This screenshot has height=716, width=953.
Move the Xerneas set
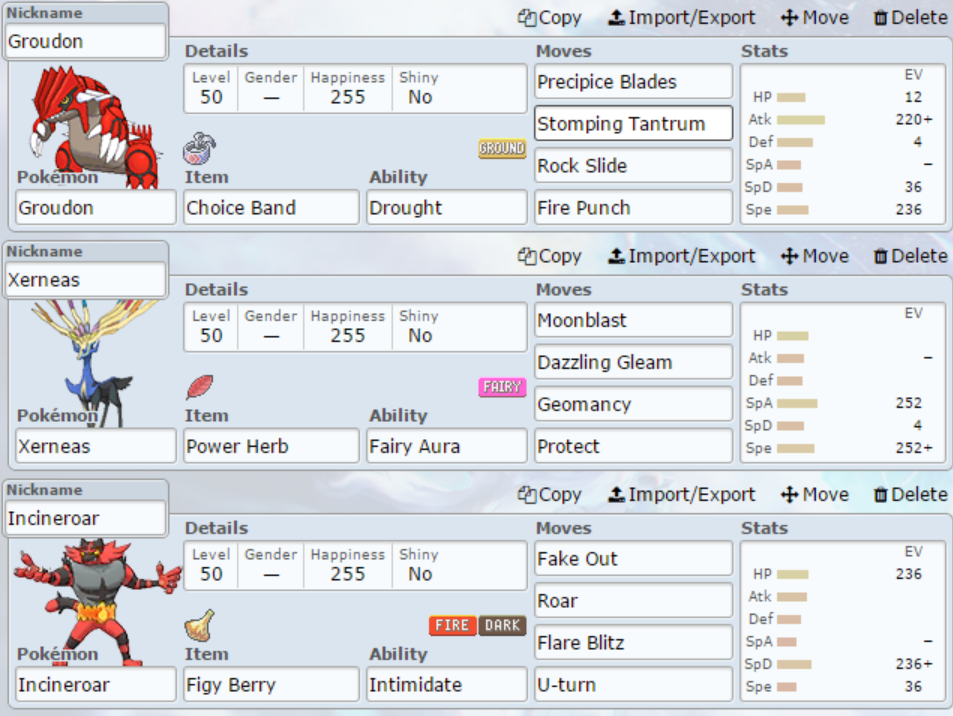814,256
